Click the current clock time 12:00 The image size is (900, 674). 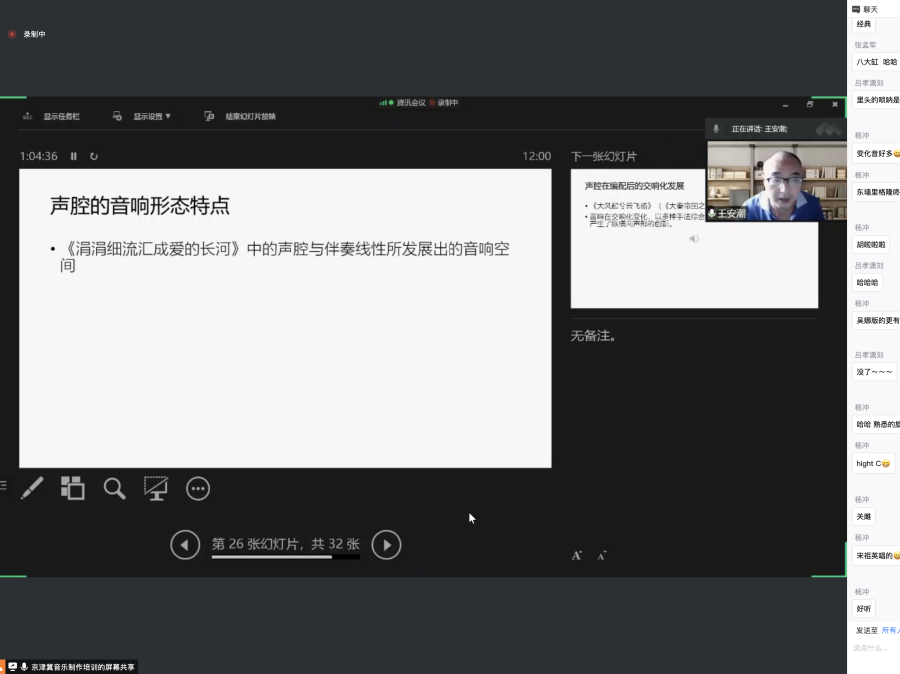(536, 156)
